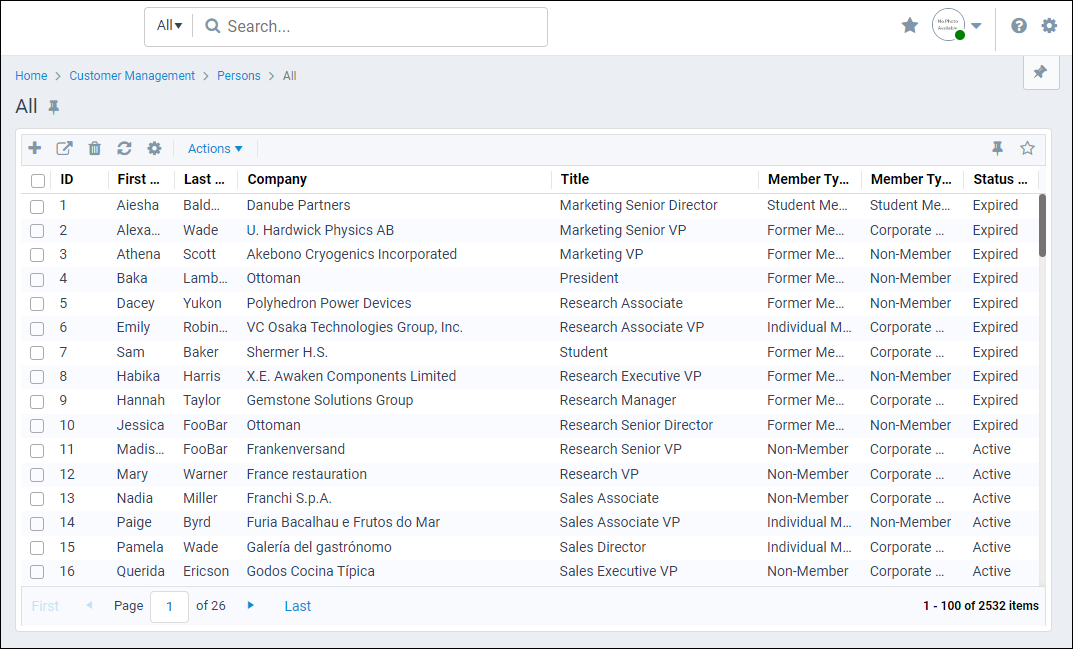The image size is (1073, 649).
Task: Sort by the Status column header
Action: click(1000, 179)
